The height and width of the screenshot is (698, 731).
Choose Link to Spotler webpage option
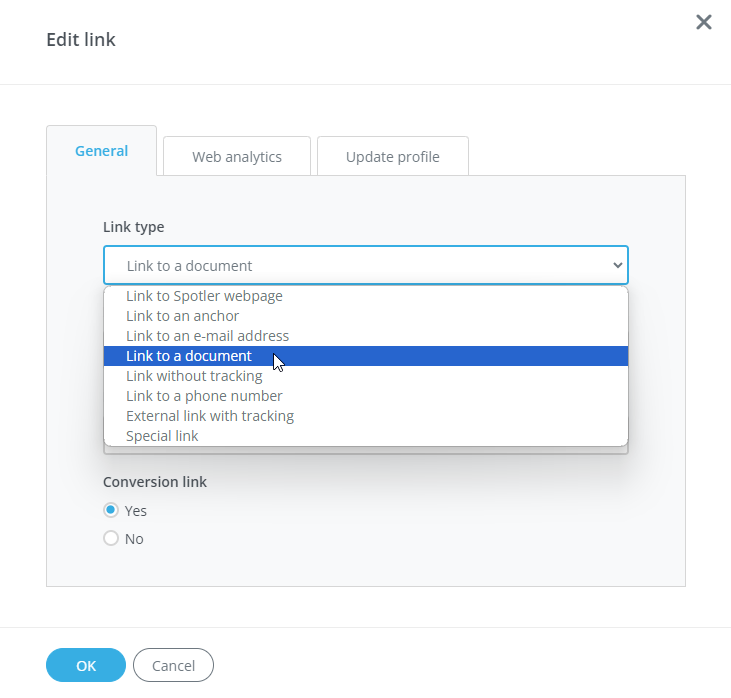[204, 296]
